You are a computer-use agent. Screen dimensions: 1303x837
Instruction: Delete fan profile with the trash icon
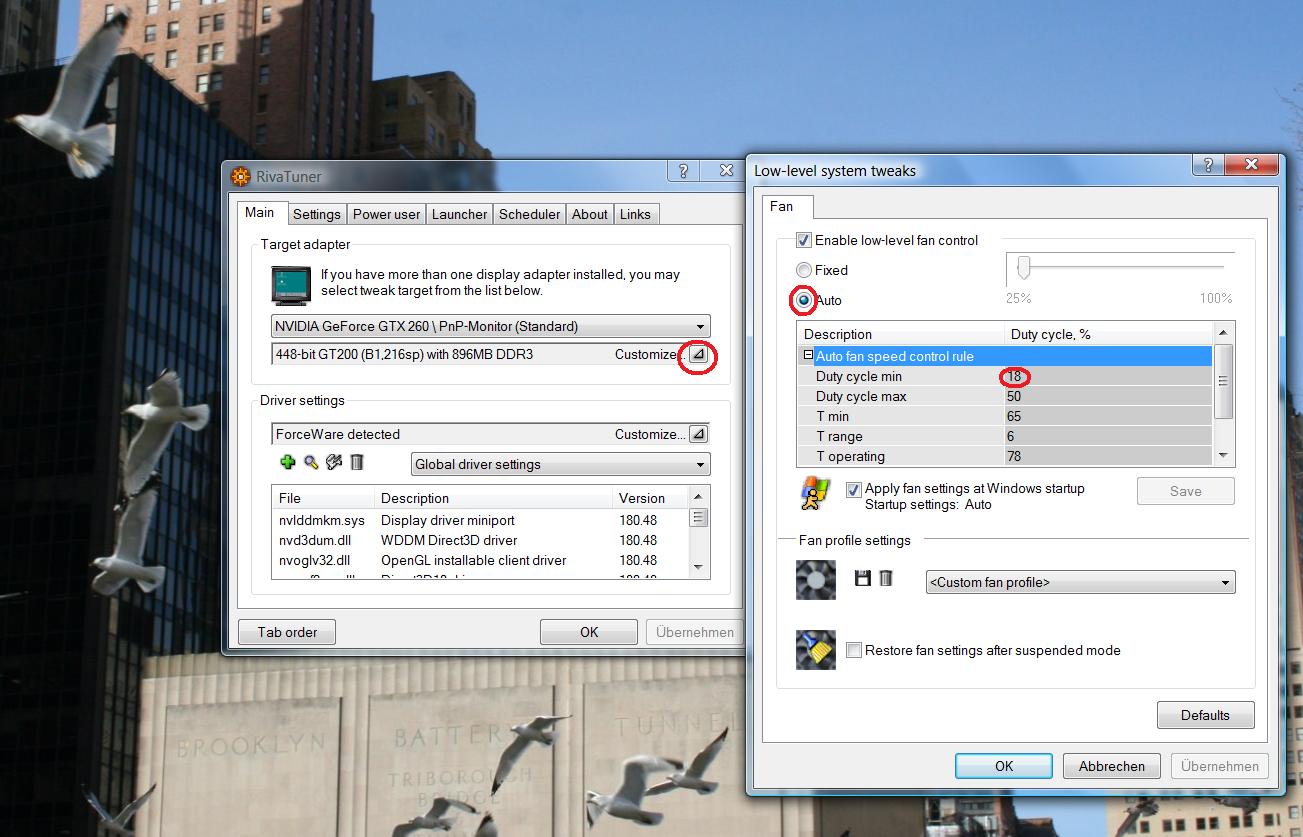pyautogui.click(x=885, y=578)
